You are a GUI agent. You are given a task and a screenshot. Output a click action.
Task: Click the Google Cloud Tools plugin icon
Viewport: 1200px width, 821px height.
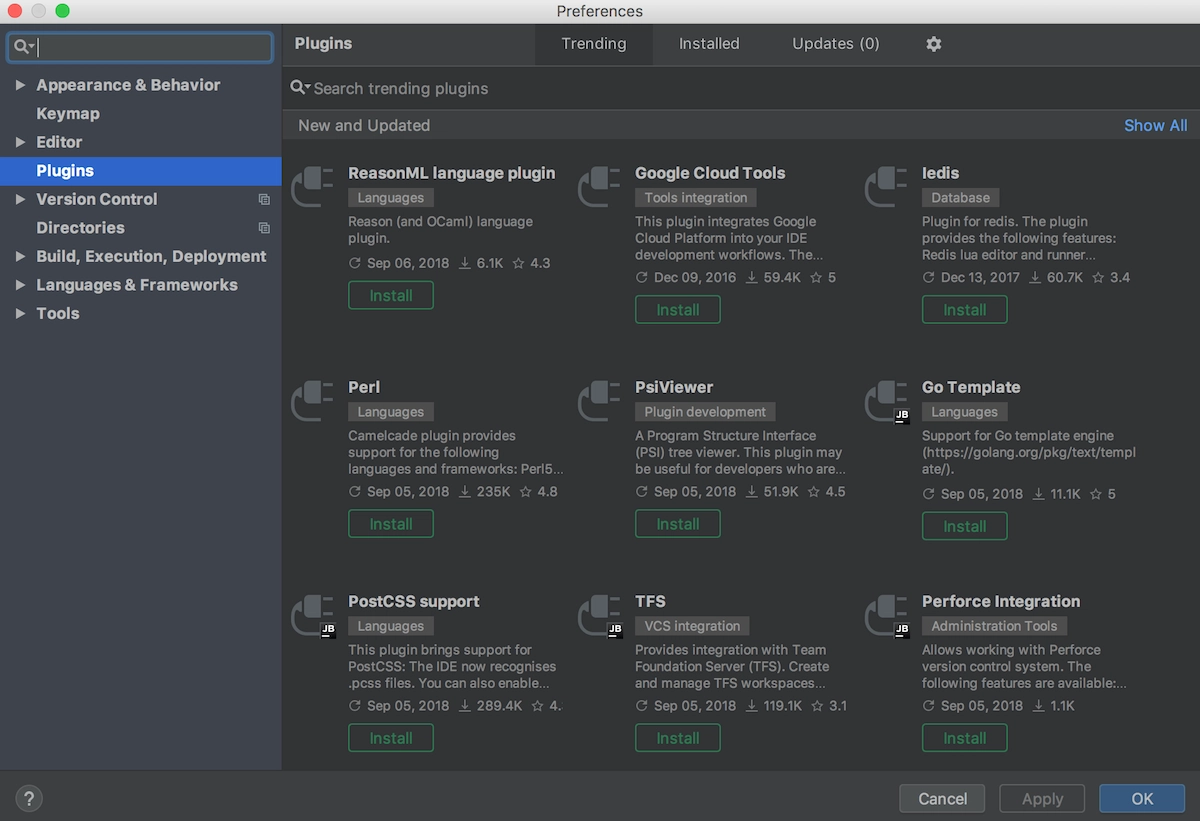(599, 186)
